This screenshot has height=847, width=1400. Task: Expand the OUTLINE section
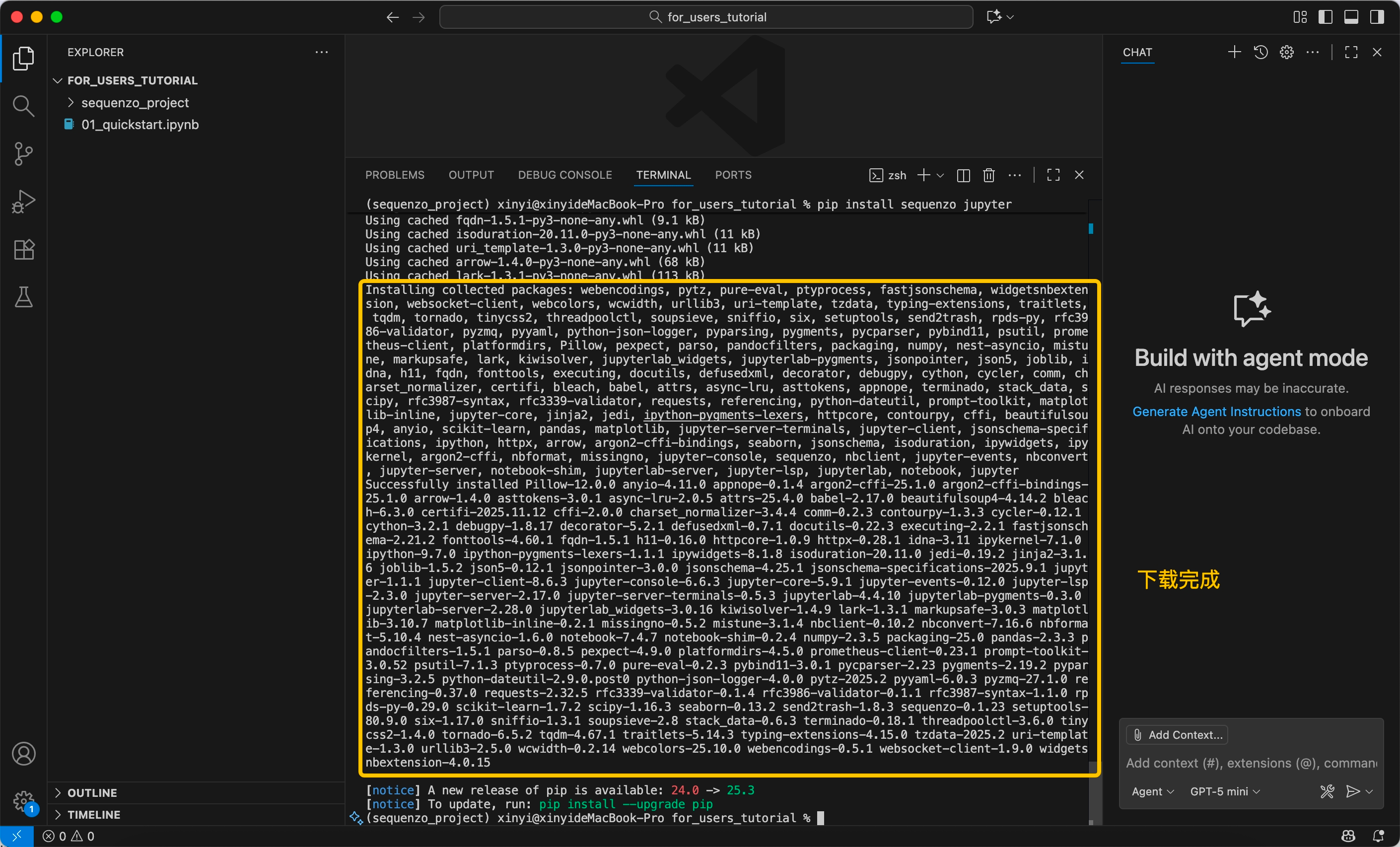click(92, 792)
